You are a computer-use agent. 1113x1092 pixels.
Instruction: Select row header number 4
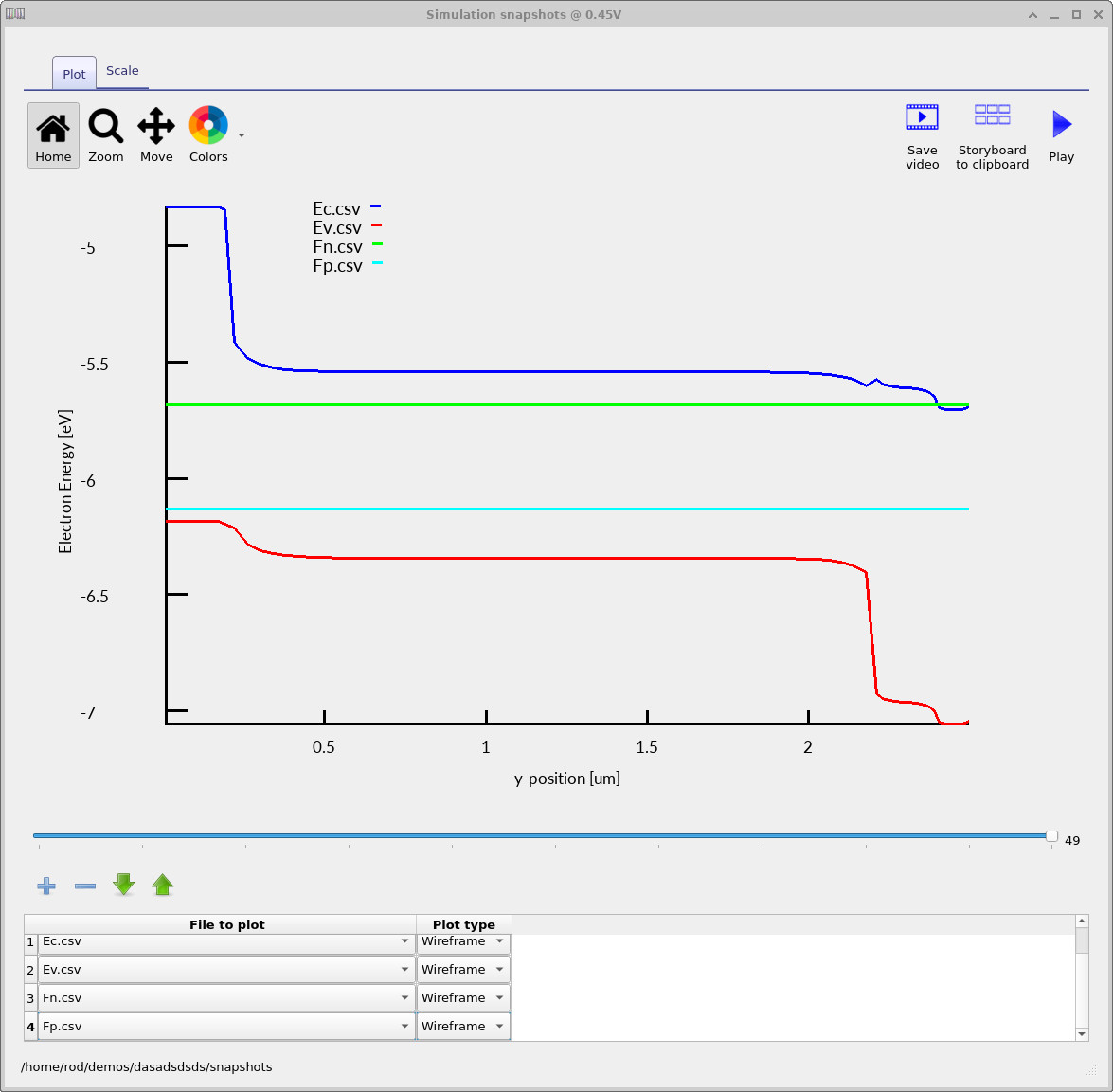click(x=30, y=1027)
